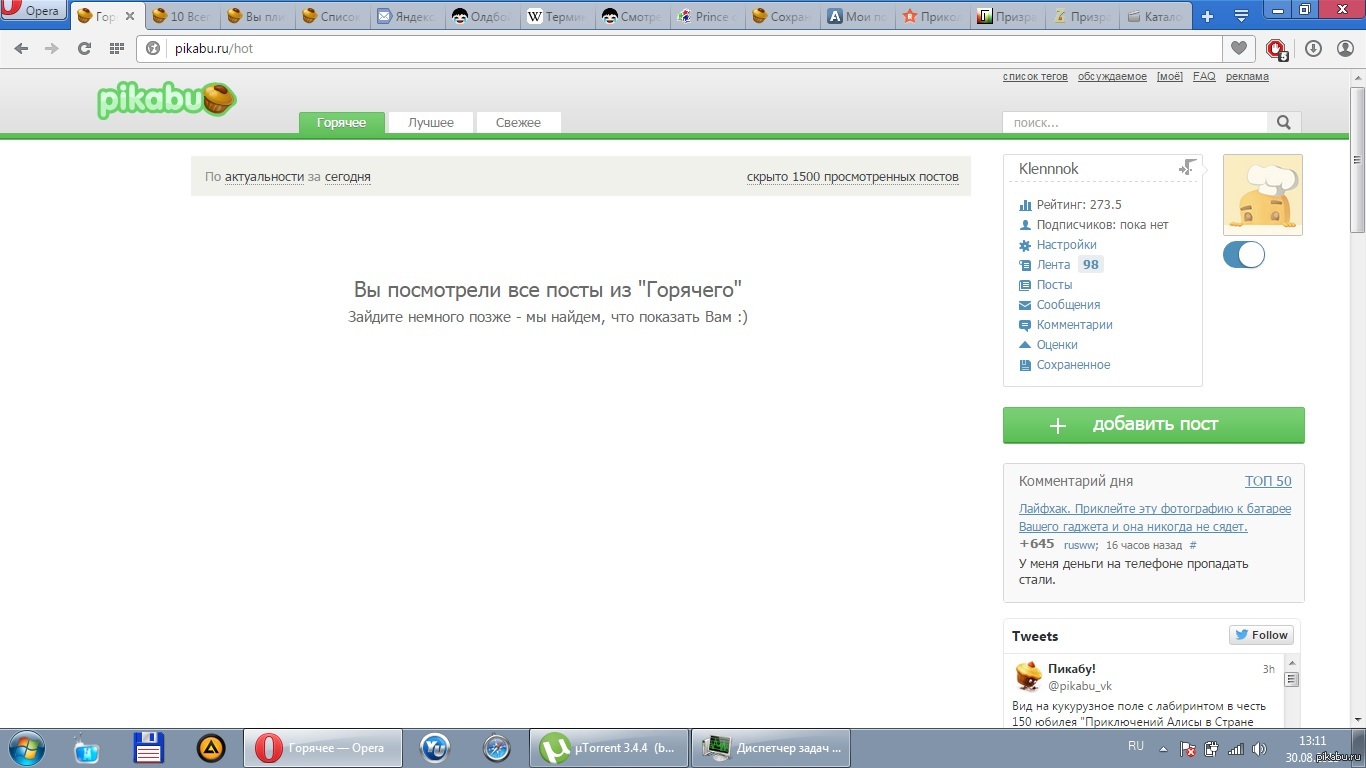Open the Opera downloads icon

click(x=1313, y=48)
